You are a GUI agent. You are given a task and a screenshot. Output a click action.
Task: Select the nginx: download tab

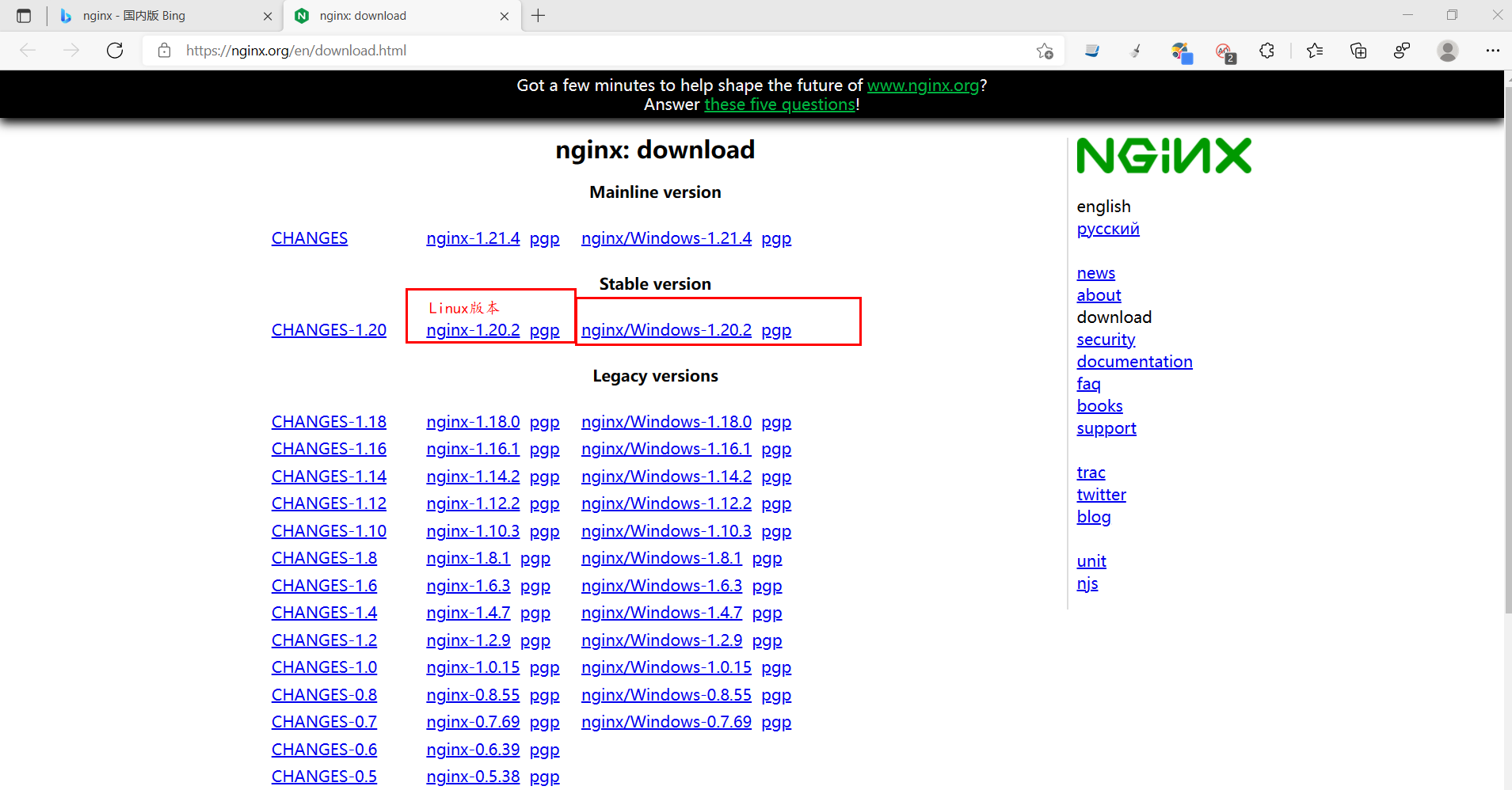402,16
